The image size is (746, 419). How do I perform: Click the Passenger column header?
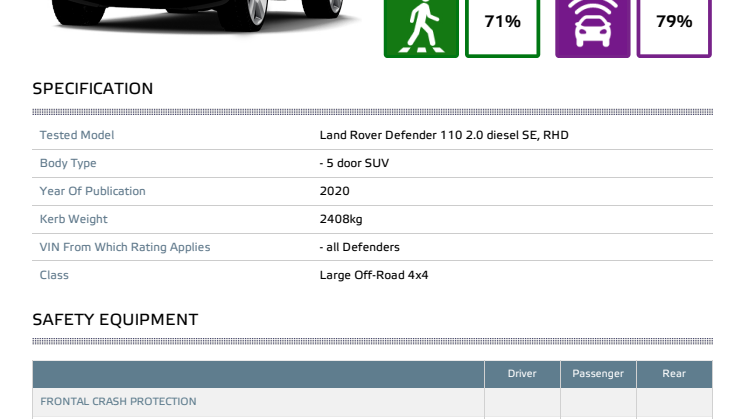click(x=598, y=374)
